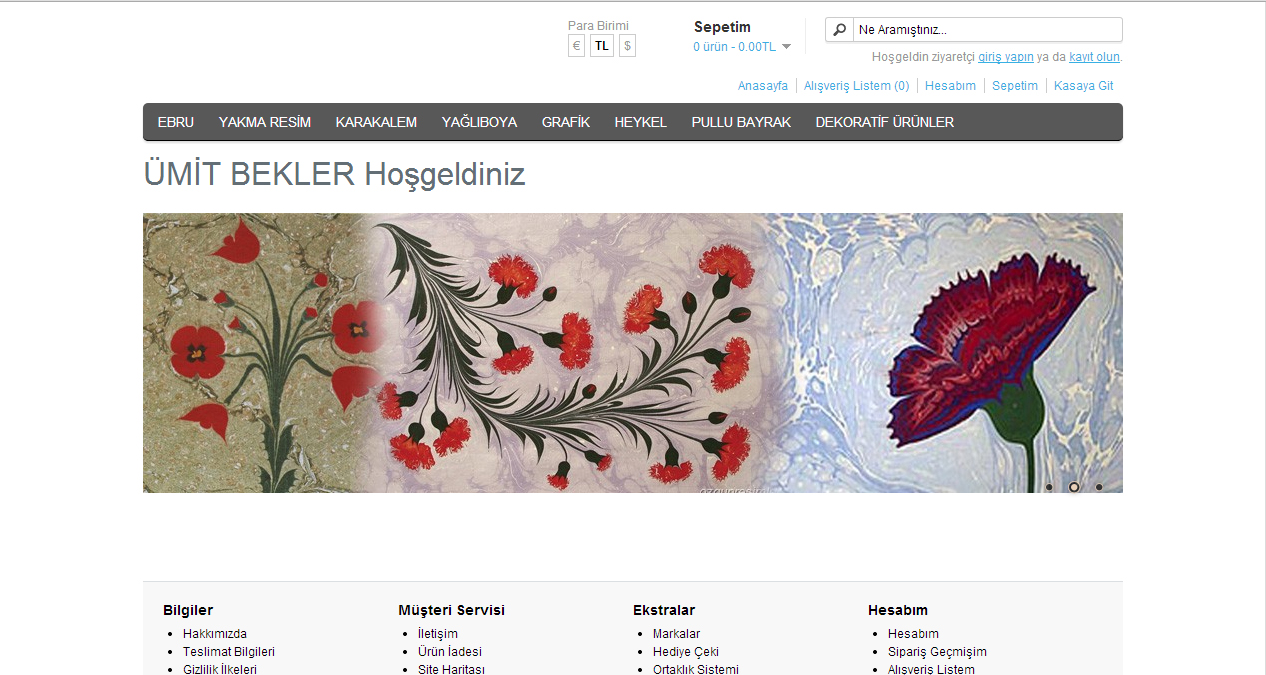
Task: Go to the third slideshow dot
Action: click(x=1099, y=487)
